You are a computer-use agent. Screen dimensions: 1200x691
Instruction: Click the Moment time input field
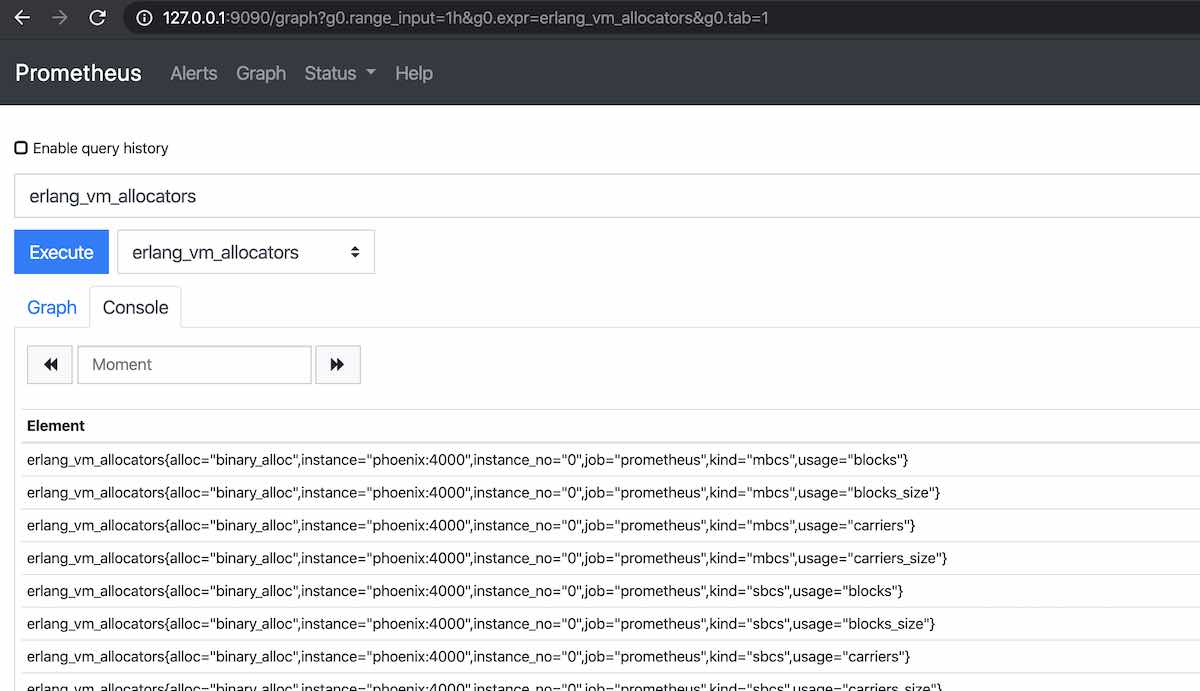194,365
